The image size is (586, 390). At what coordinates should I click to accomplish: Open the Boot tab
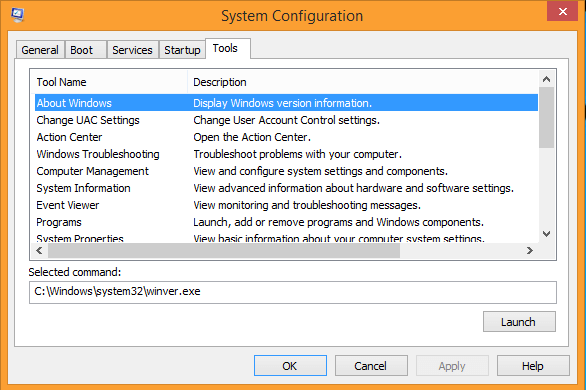click(81, 50)
